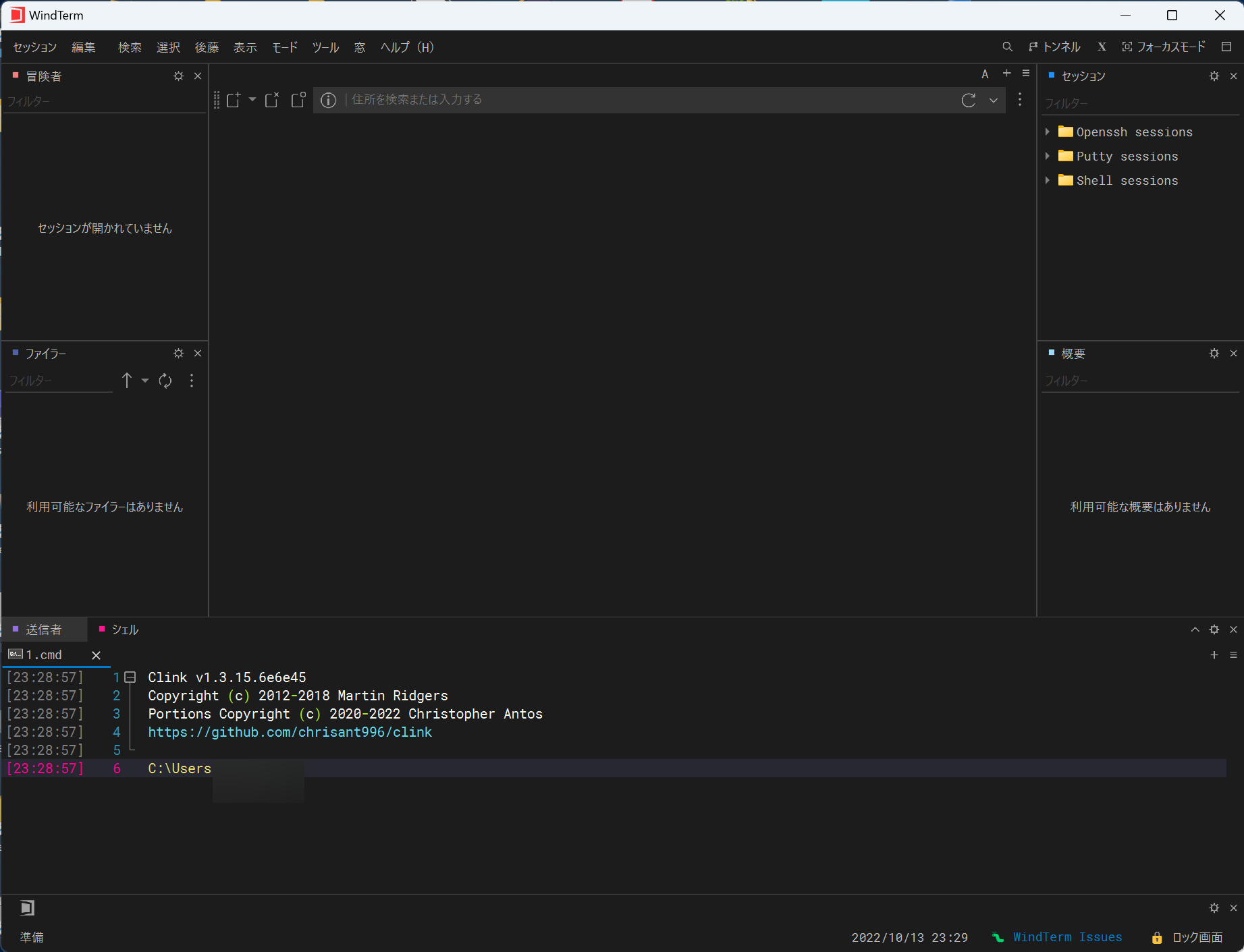Viewport: 1244px width, 952px height.
Task: Click the A font icon above toolbar
Action: (985, 74)
